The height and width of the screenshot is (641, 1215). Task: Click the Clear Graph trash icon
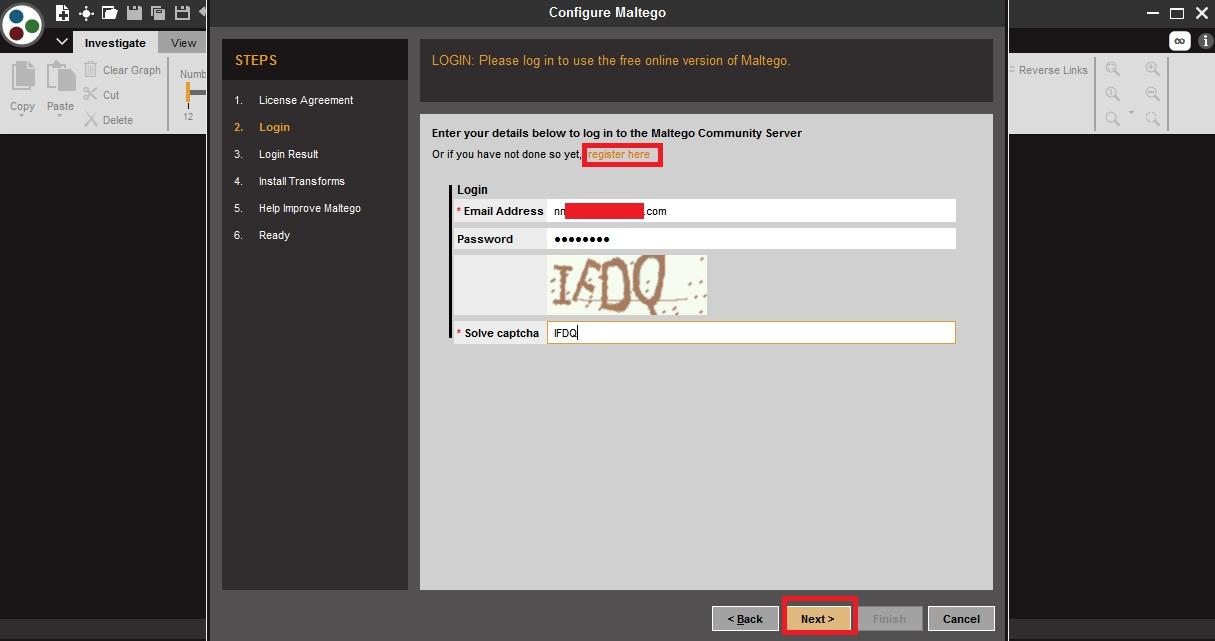(91, 70)
